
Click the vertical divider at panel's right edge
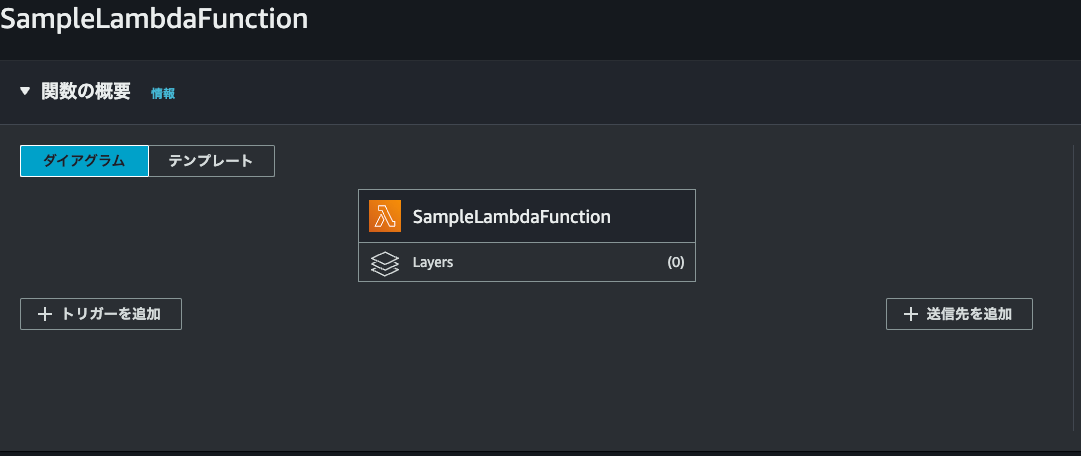(1073, 276)
